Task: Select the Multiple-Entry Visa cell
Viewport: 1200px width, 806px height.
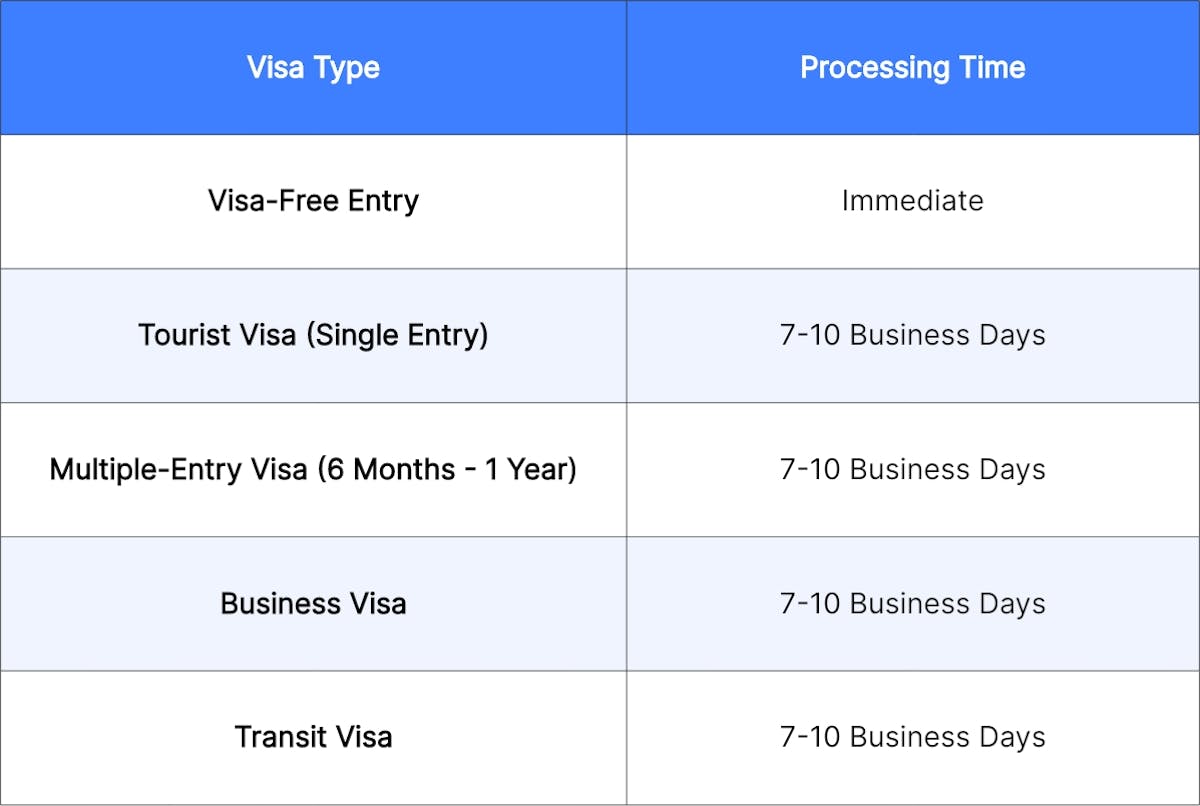Action: (x=313, y=469)
